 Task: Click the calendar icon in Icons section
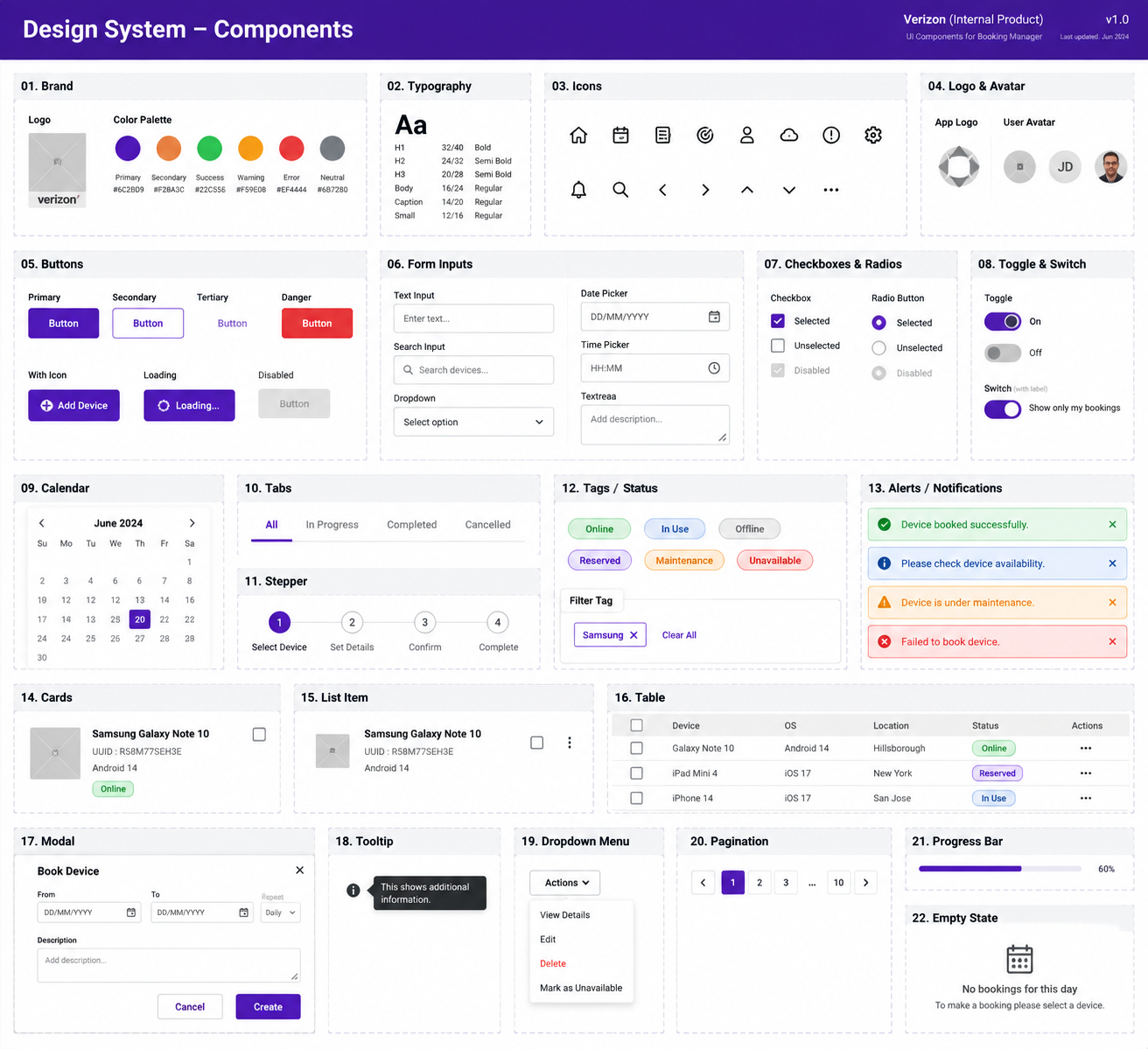[x=620, y=135]
